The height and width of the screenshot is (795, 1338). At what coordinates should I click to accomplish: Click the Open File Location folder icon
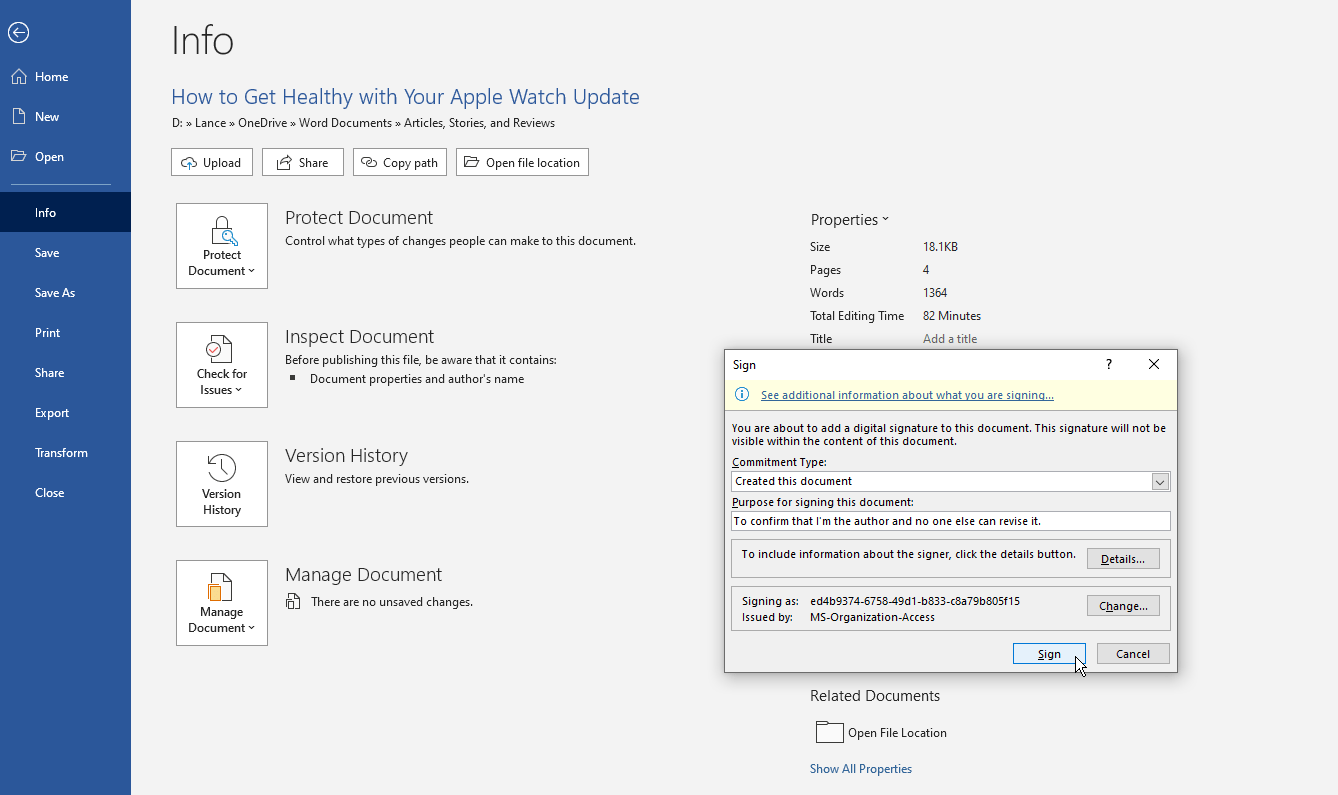(829, 732)
